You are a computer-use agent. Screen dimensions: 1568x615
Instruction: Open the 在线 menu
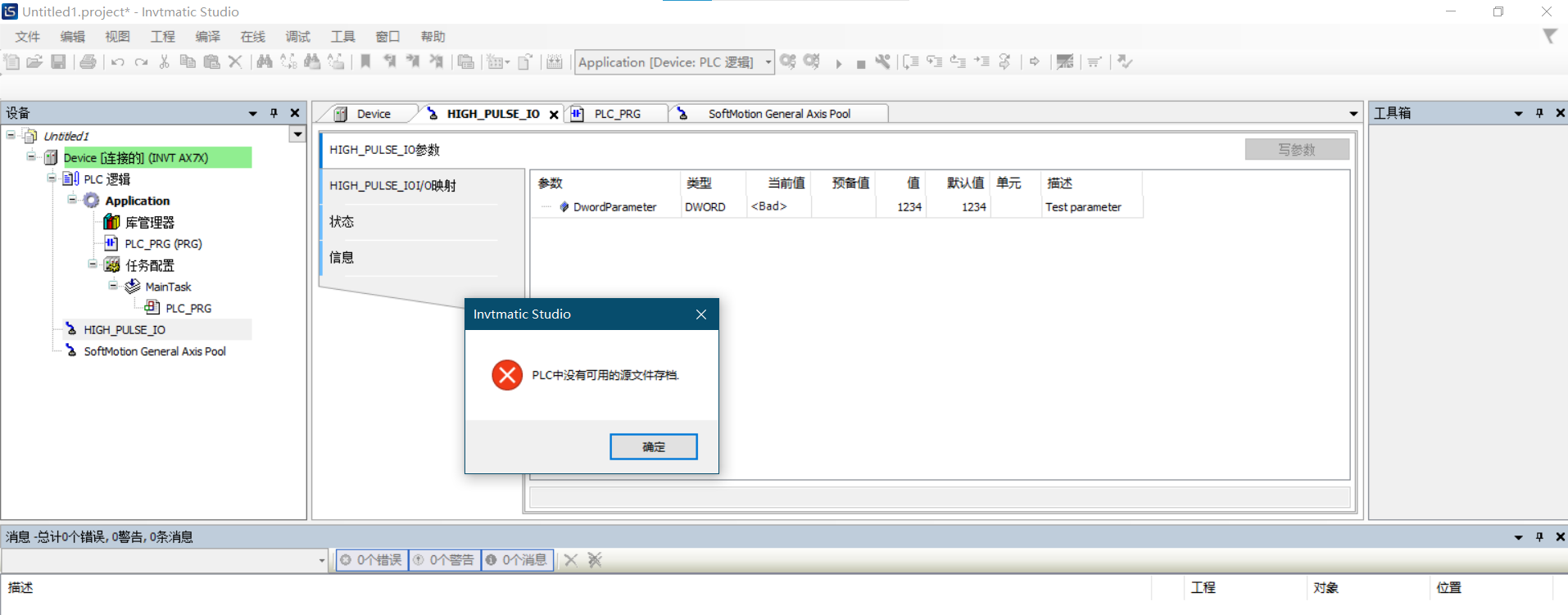click(252, 37)
